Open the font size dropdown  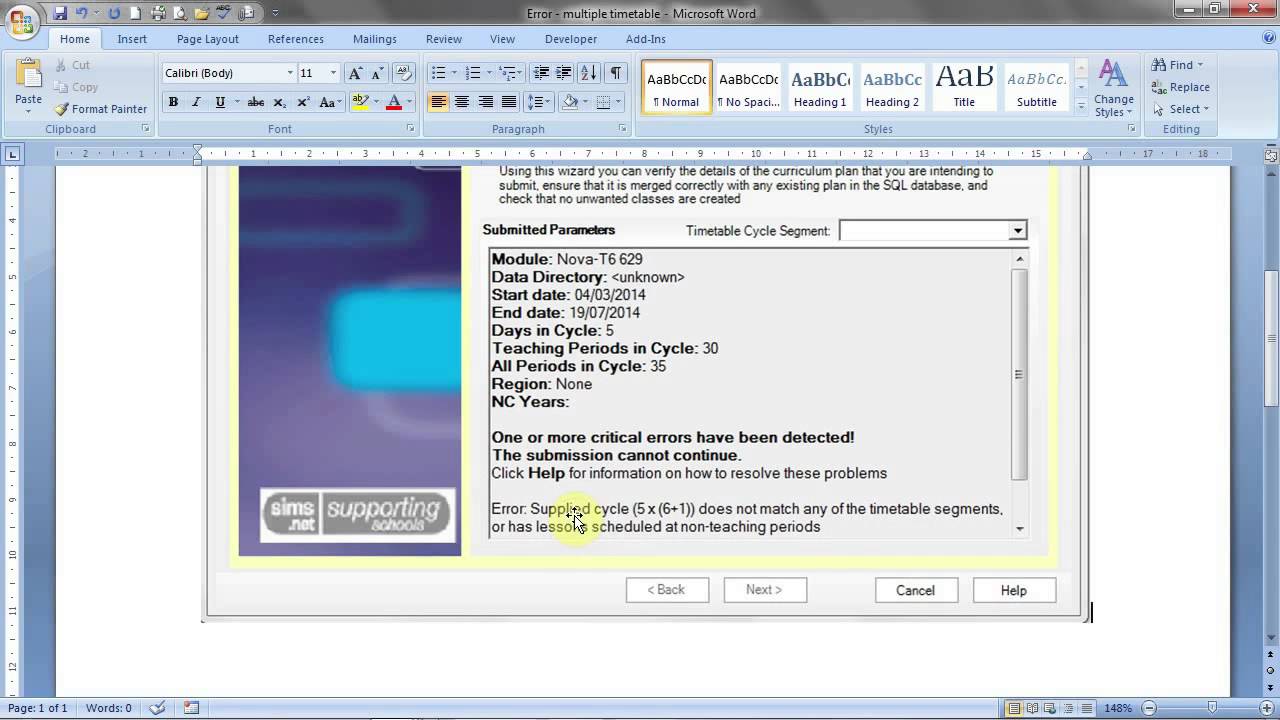tap(333, 73)
